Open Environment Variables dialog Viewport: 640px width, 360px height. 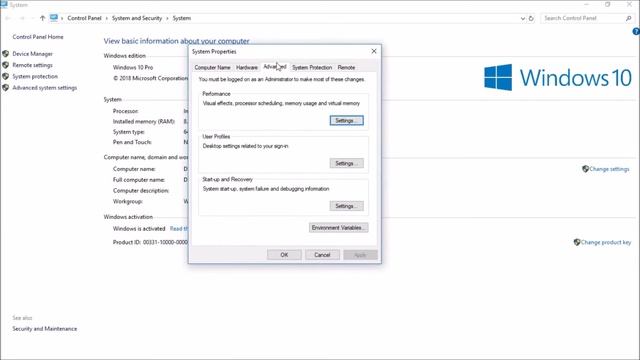click(x=338, y=228)
